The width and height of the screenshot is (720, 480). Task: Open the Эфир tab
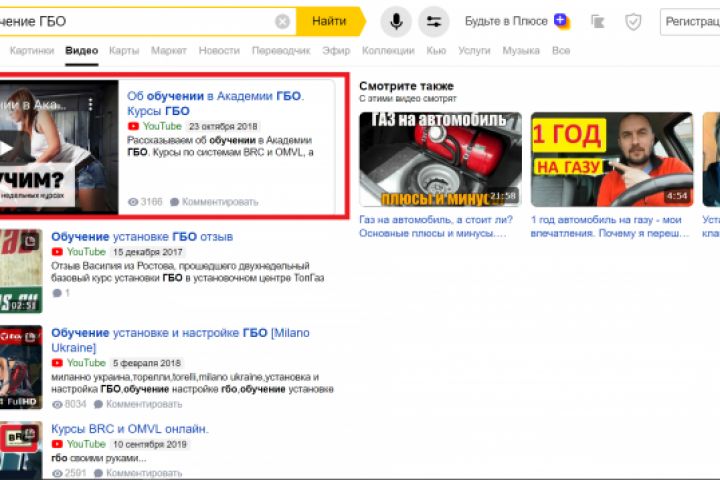click(x=336, y=51)
